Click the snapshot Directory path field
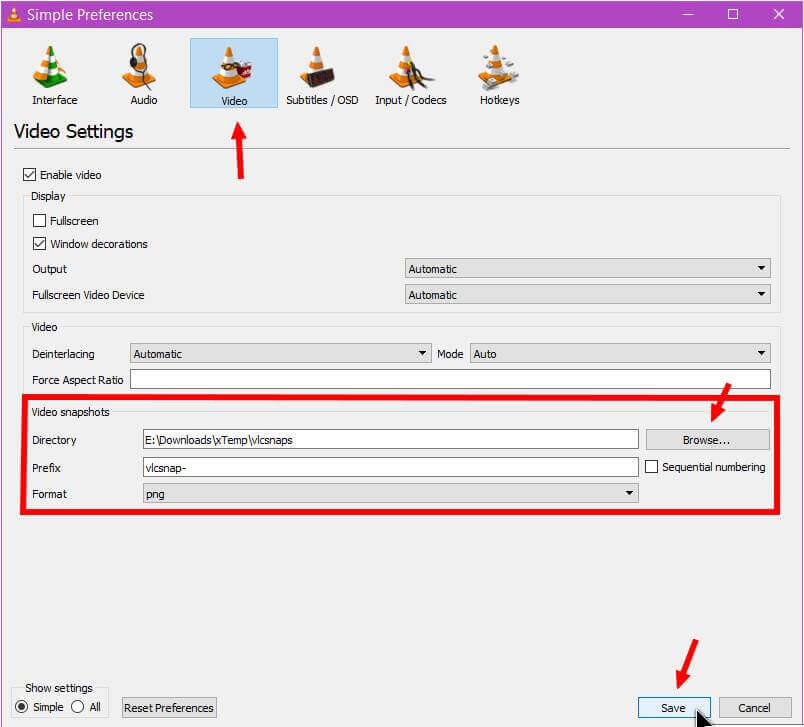The image size is (804, 727). [390, 439]
